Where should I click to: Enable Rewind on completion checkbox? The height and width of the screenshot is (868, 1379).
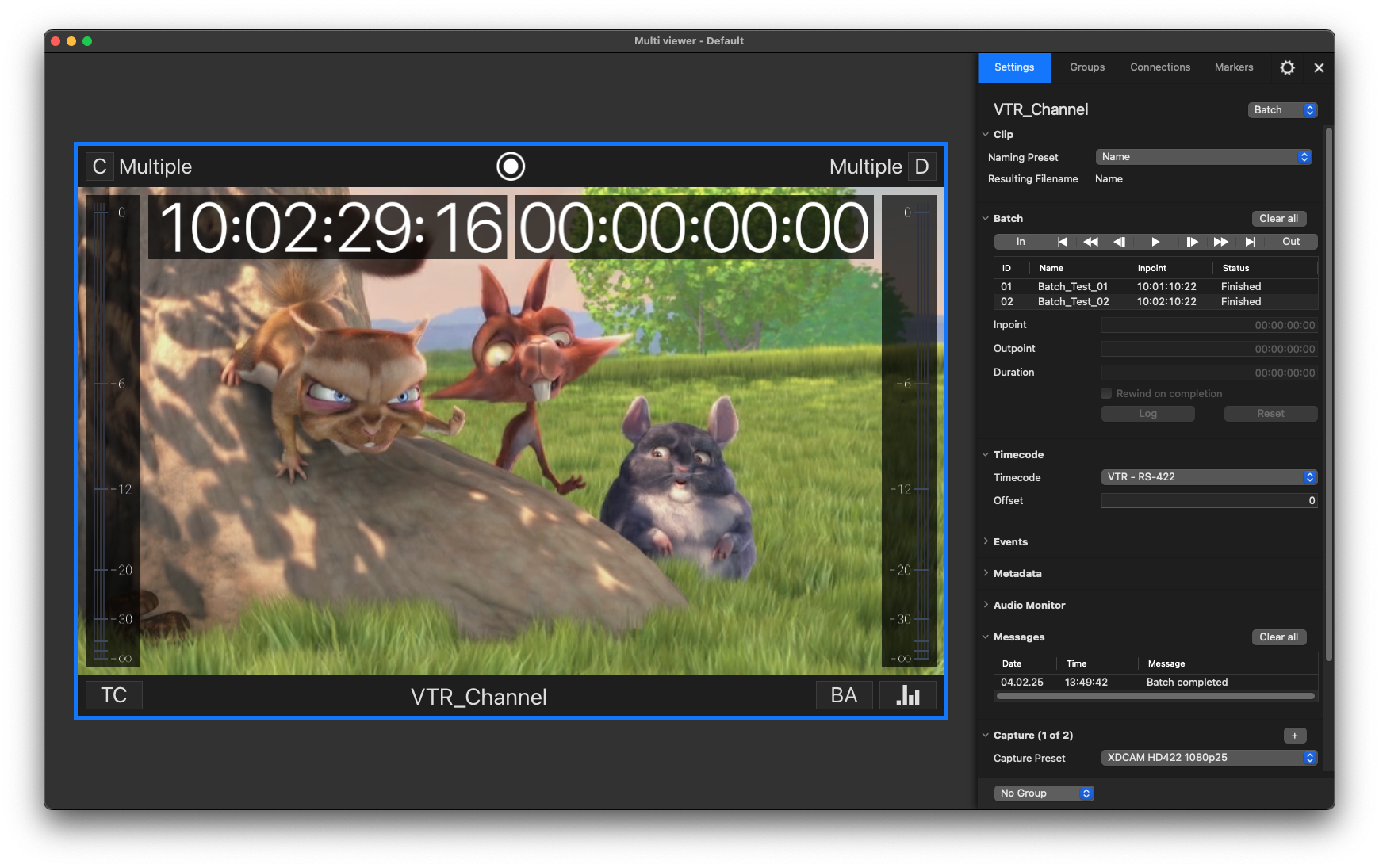[1106, 394]
